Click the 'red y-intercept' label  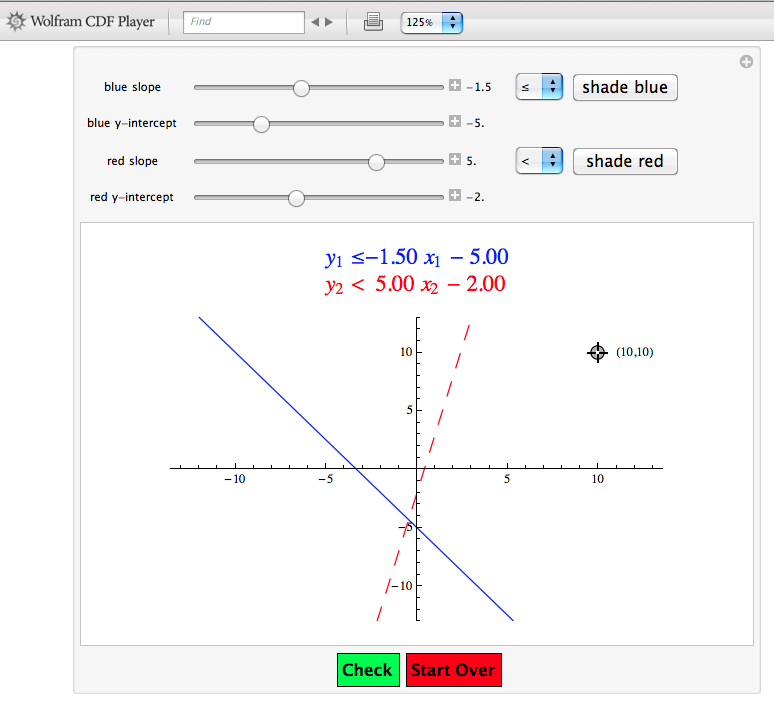coord(132,197)
